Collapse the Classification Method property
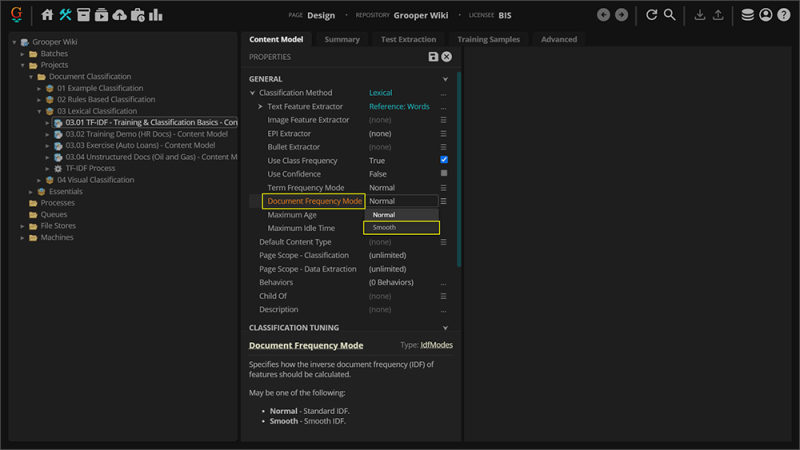Screen dimensions: 800x450 252,93
